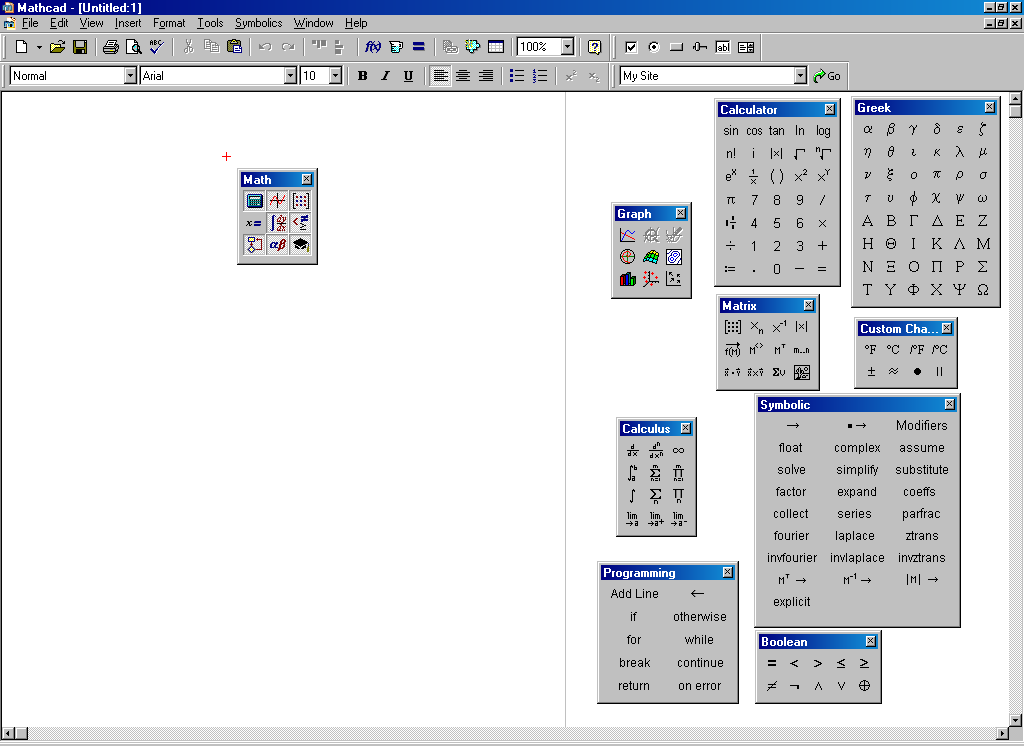The height and width of the screenshot is (746, 1024).
Task: Open the Graph toolbar from the Math palette
Action: [278, 201]
